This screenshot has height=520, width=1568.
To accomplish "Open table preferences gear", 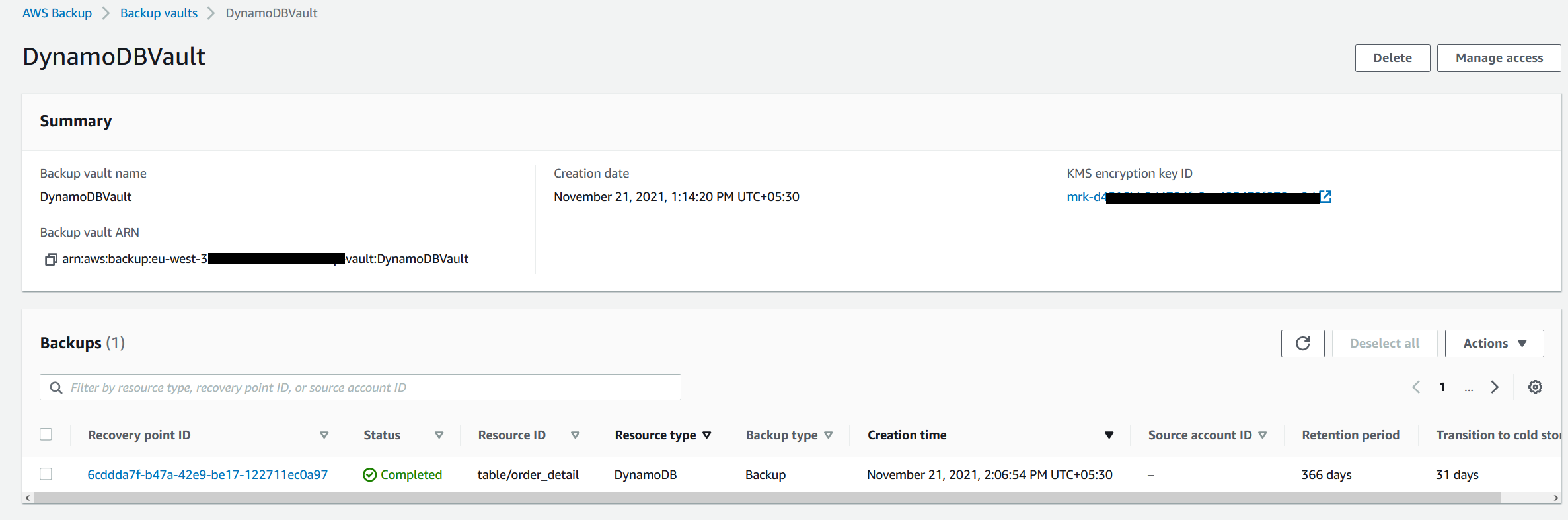I will [1535, 387].
